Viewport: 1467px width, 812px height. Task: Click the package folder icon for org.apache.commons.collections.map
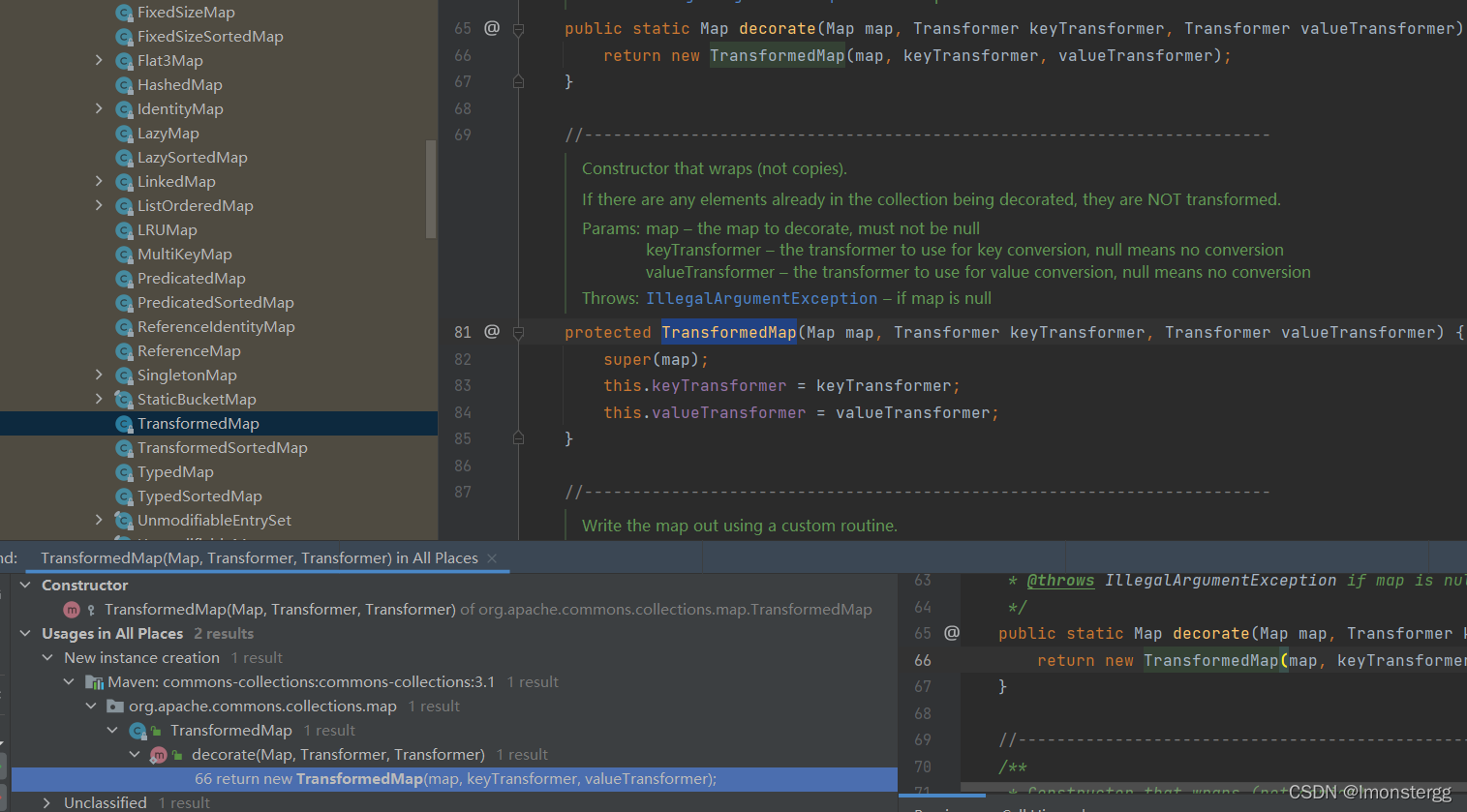(x=115, y=707)
